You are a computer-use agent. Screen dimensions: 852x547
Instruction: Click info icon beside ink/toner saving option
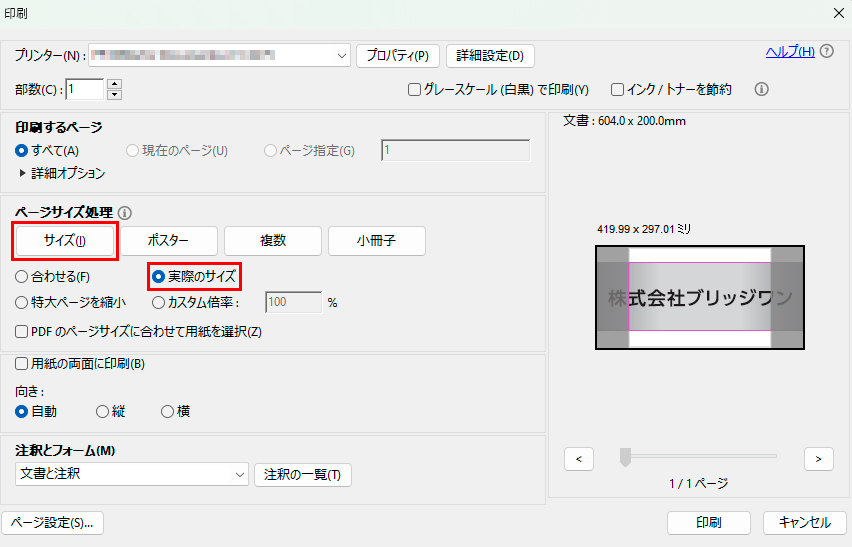click(x=761, y=89)
